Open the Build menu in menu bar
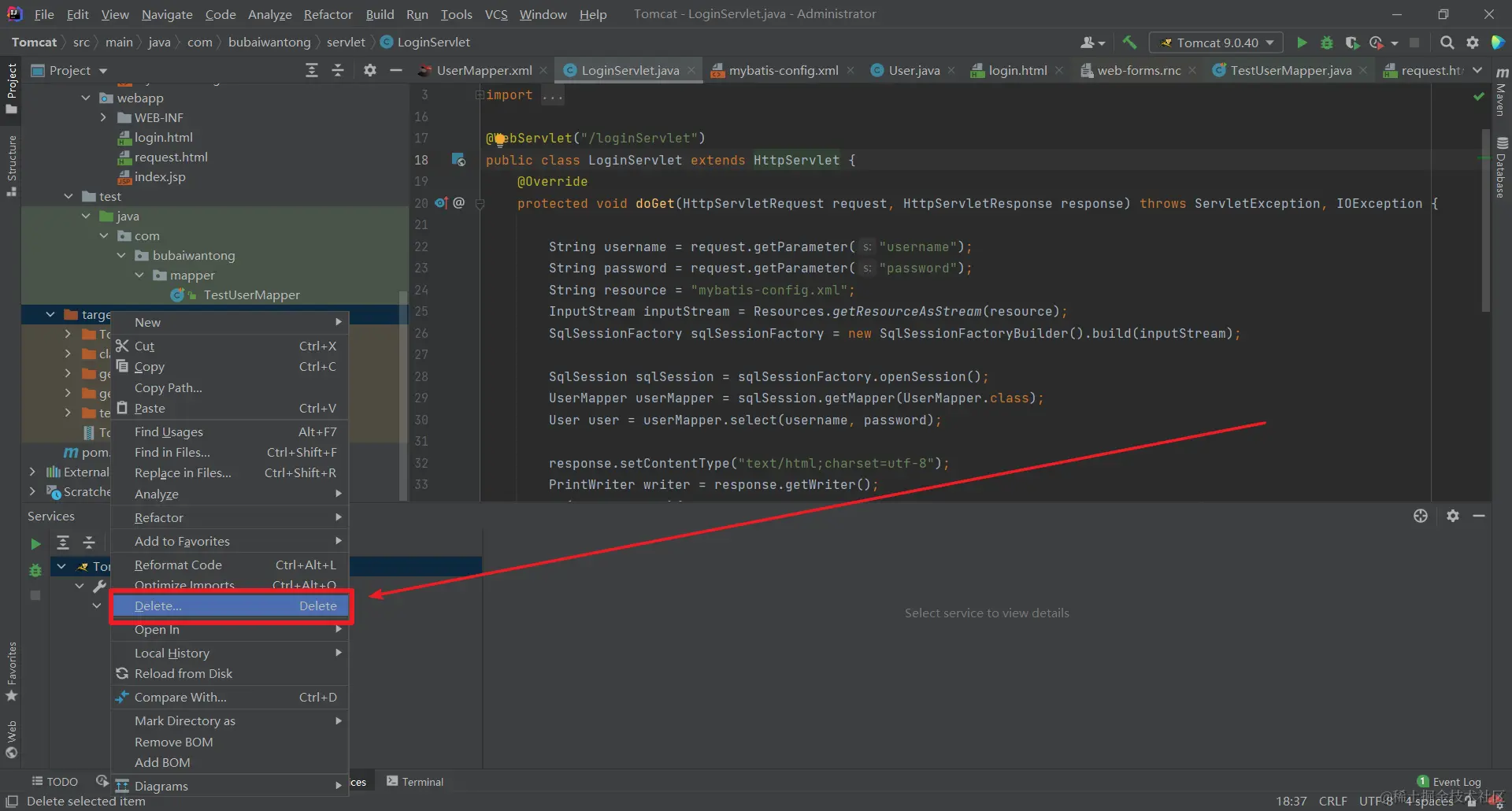1512x811 pixels. (x=380, y=14)
